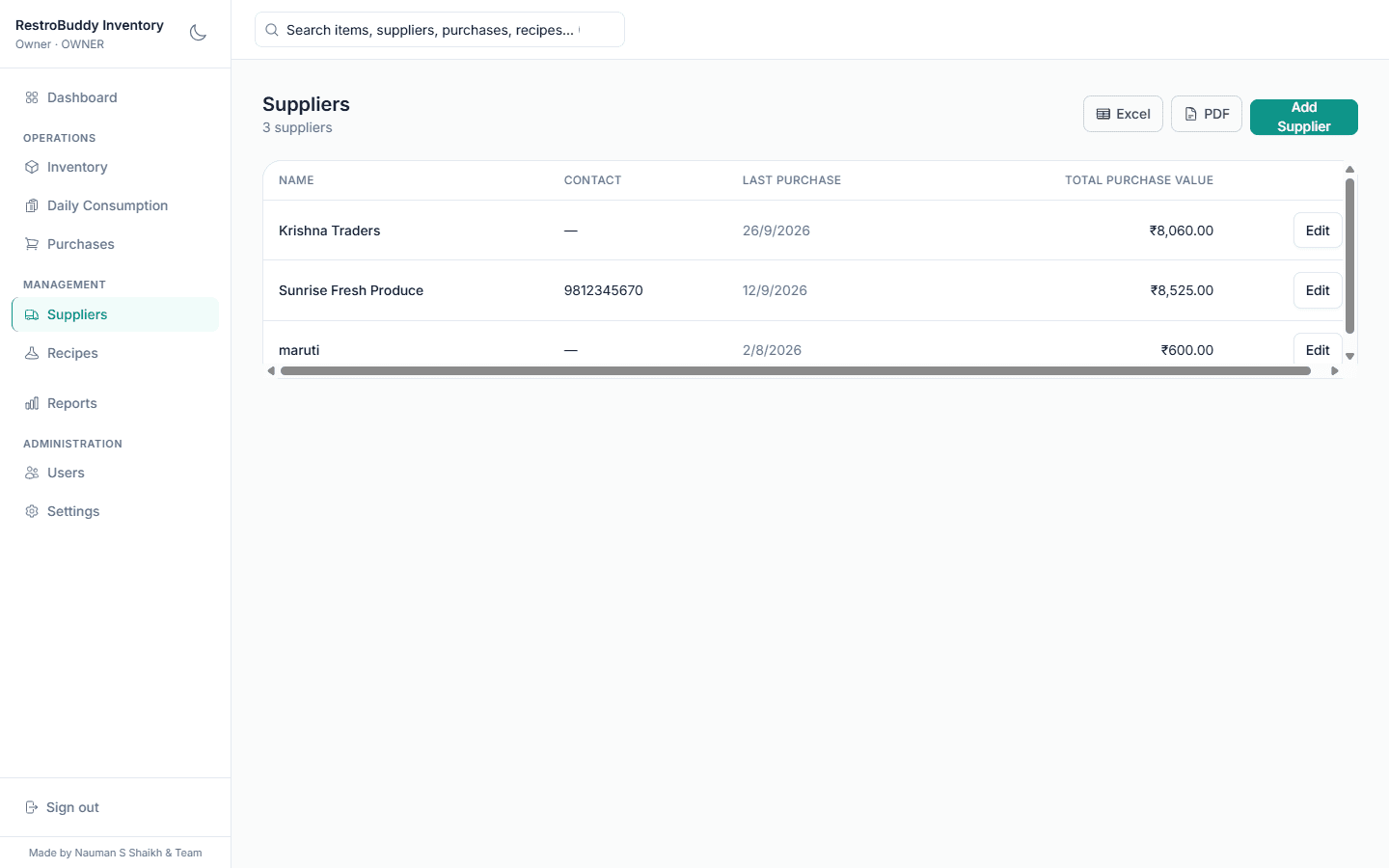Edit the Sunrise Fresh Produce supplier
This screenshot has height=868, width=1389.
(x=1318, y=290)
